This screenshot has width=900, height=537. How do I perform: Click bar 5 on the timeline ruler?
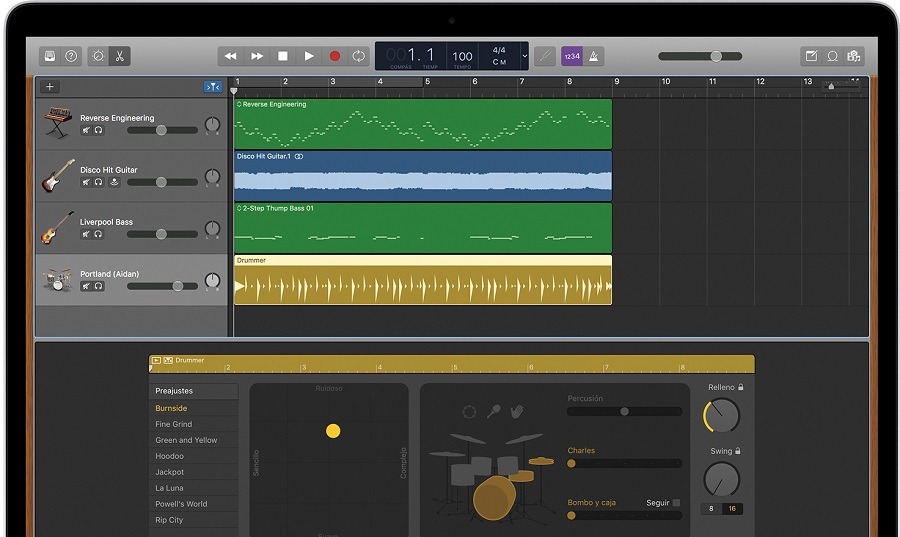(427, 81)
